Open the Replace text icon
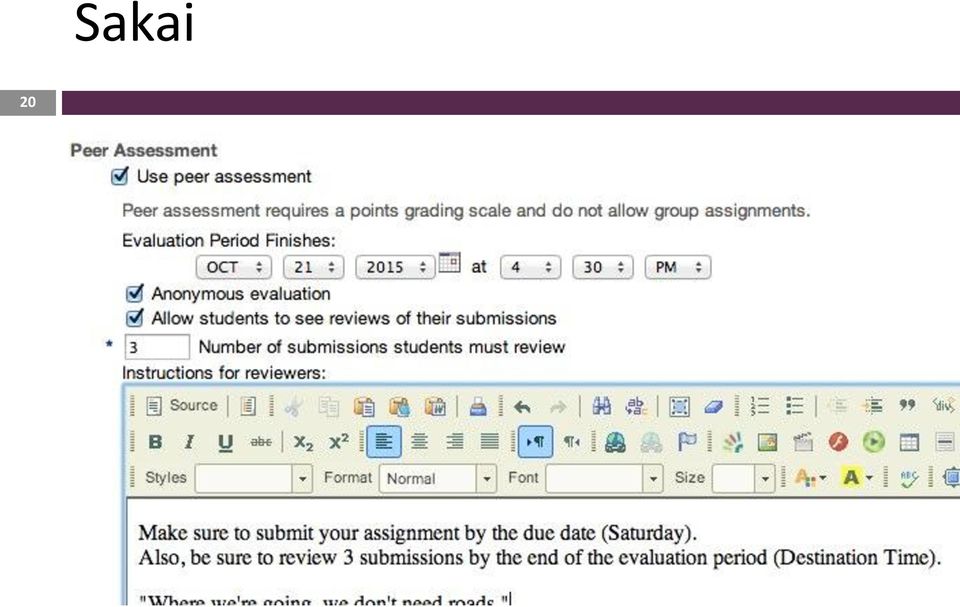Viewport: 960px width, 607px height. point(636,406)
